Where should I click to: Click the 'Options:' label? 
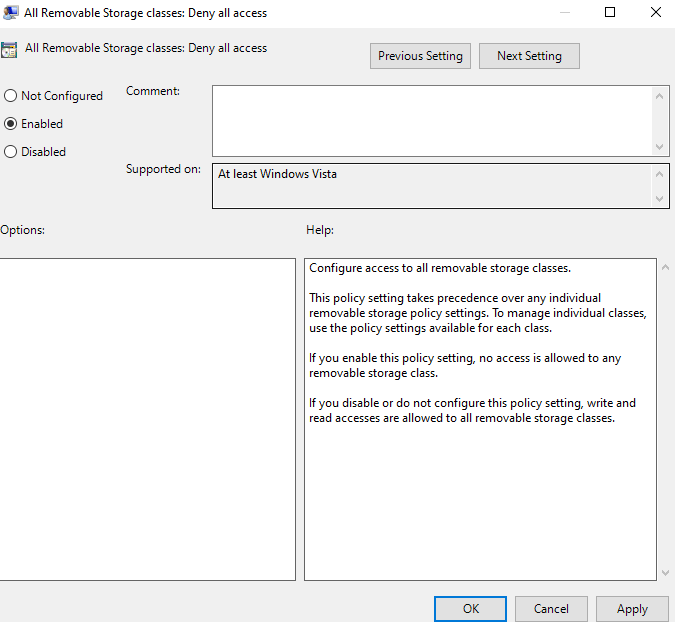pos(22,230)
